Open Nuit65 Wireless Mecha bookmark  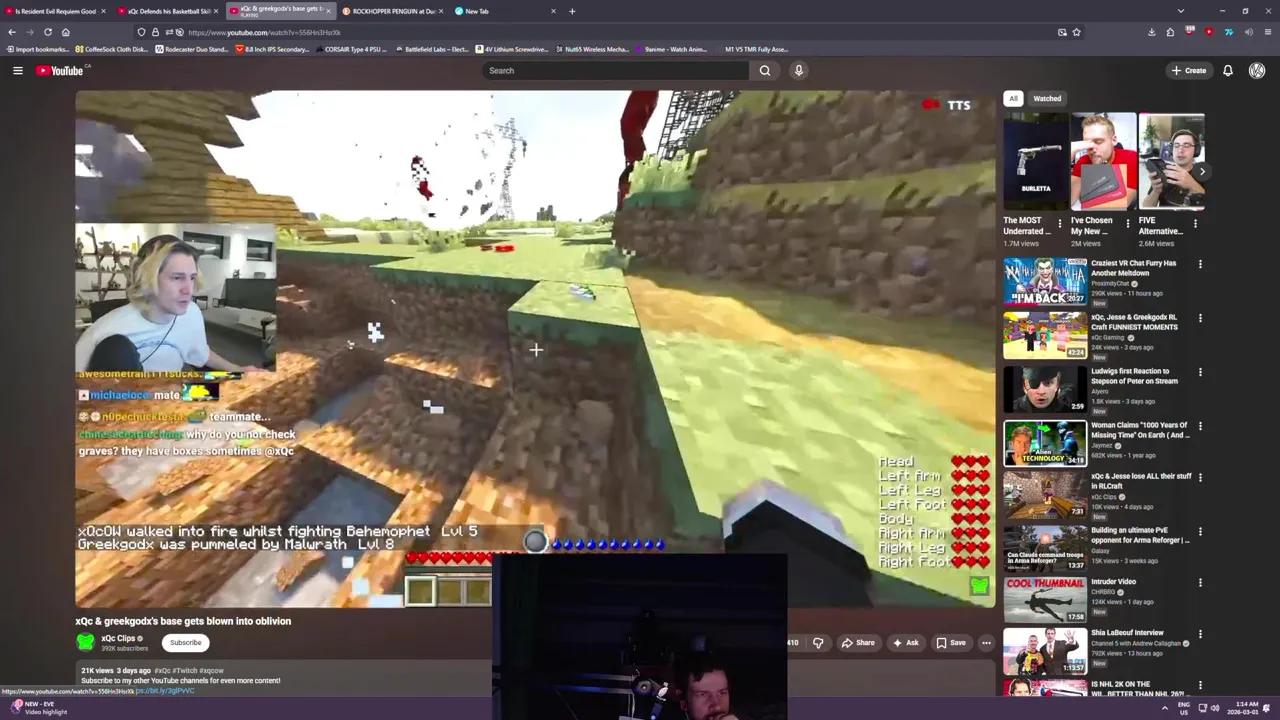[x=592, y=49]
